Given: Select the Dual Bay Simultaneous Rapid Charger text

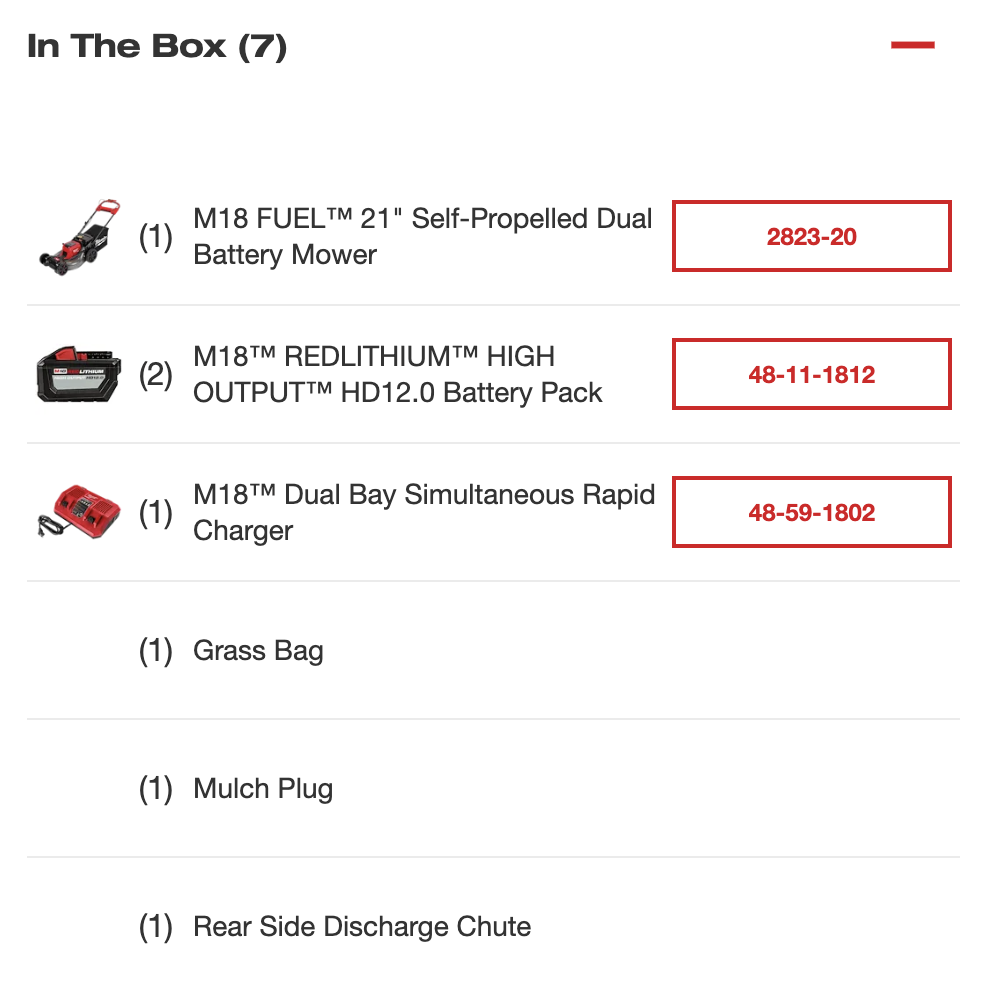Looking at the screenshot, I should coord(424,512).
